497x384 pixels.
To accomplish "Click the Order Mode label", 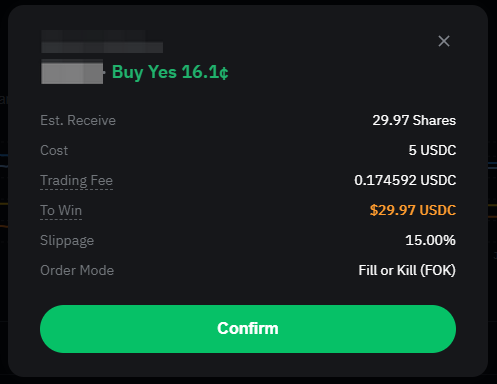I will point(77,270).
